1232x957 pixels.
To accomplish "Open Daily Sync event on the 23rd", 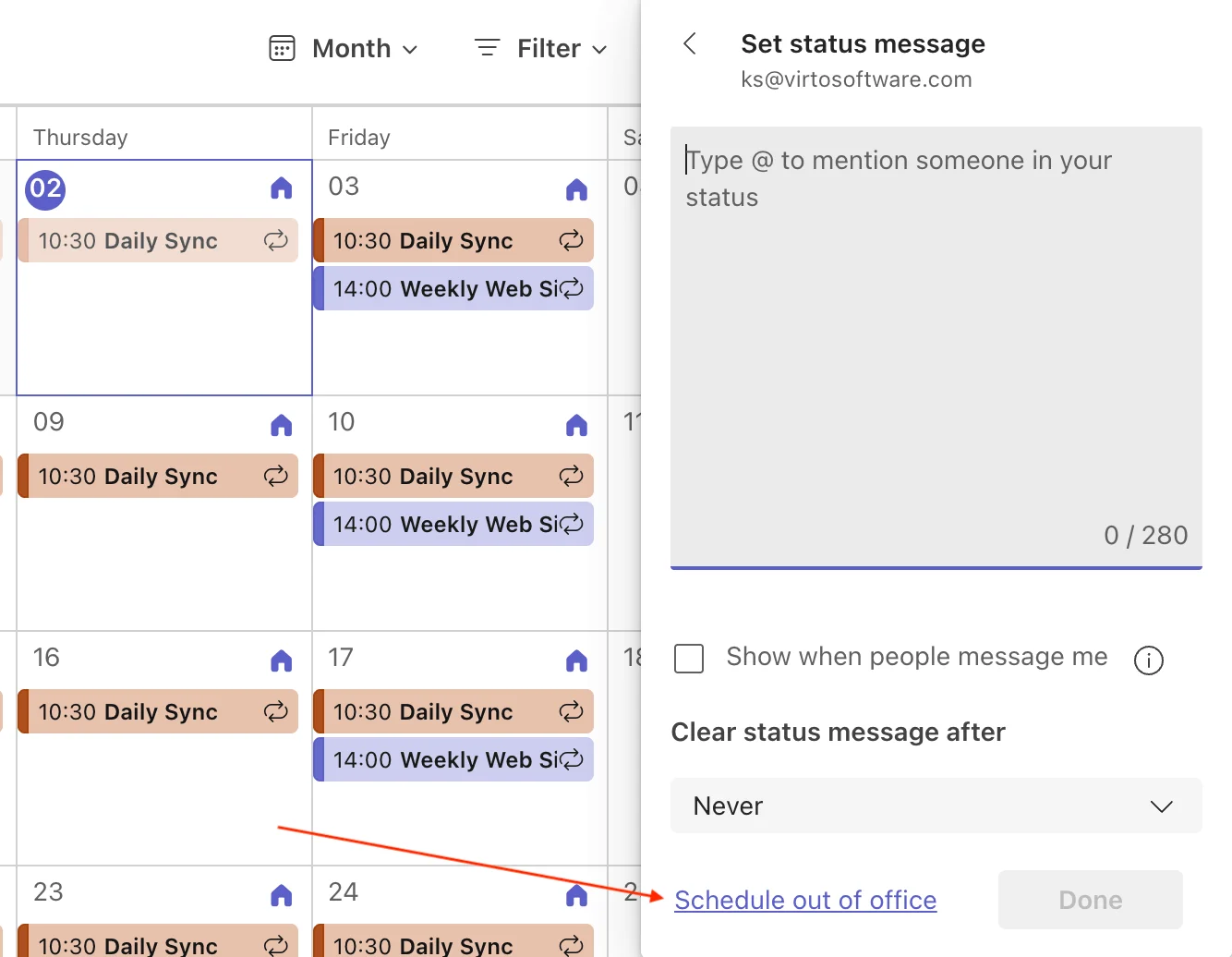I will 158,940.
